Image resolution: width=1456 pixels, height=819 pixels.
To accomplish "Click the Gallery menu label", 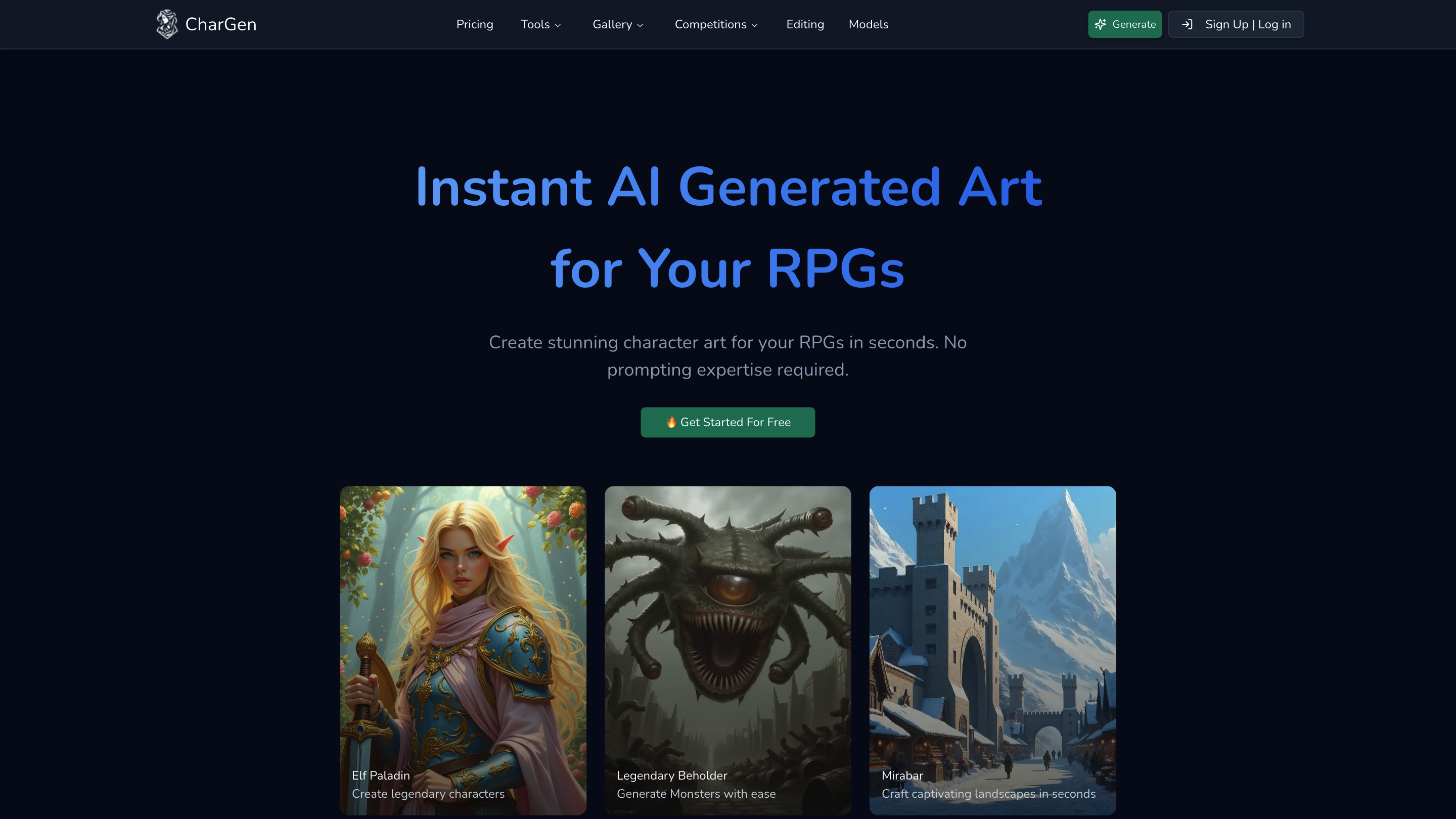I will tap(612, 24).
